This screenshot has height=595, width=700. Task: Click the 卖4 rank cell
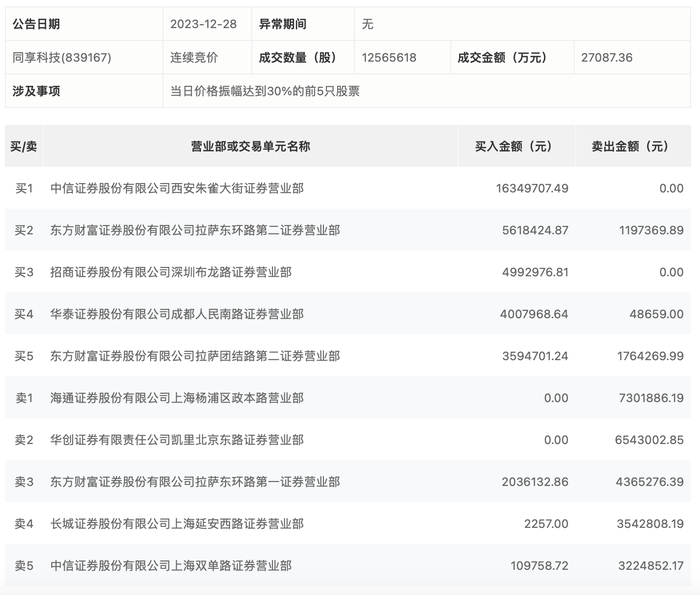tap(24, 524)
